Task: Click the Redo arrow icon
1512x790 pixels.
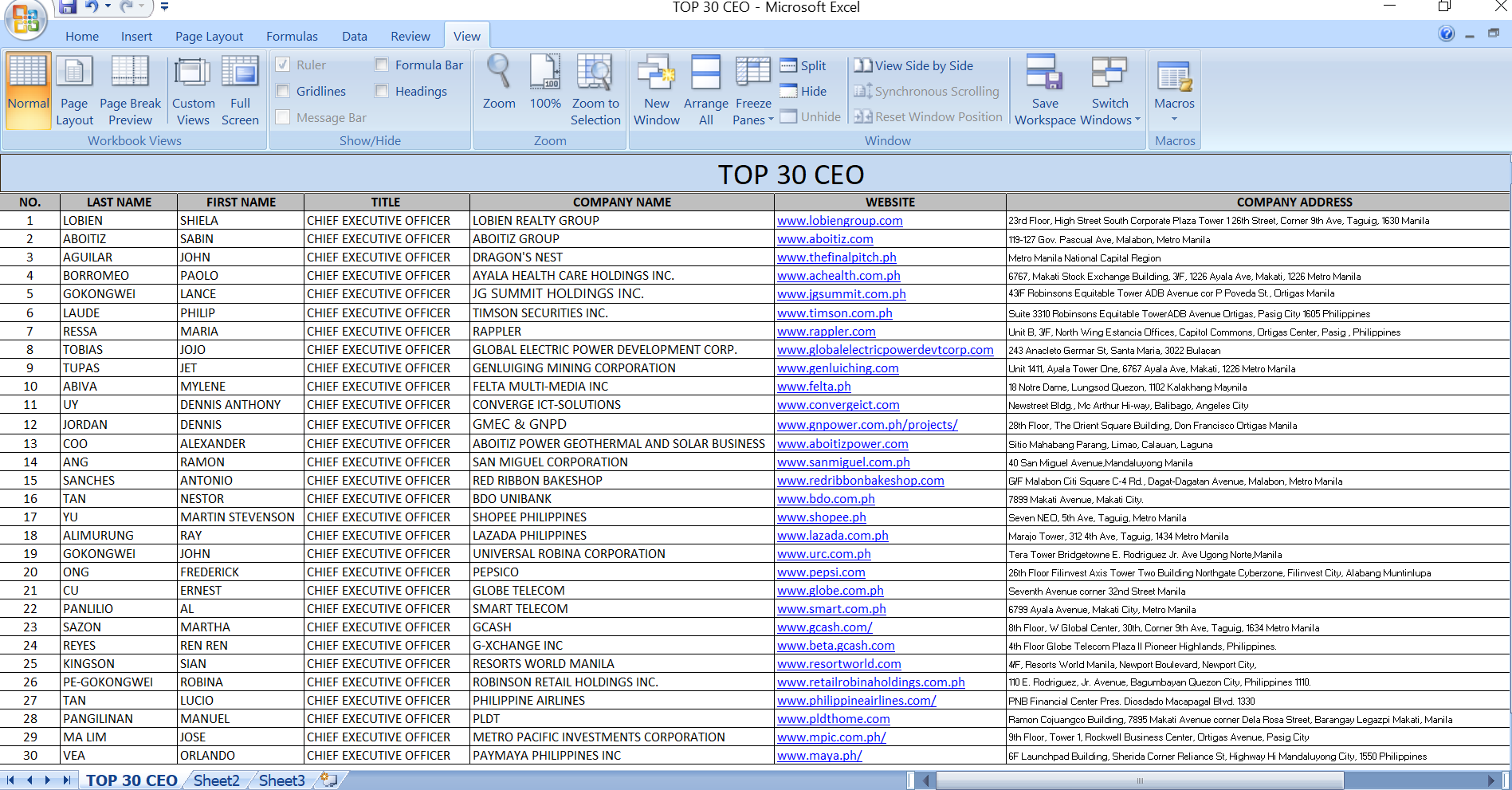Action: point(126,7)
